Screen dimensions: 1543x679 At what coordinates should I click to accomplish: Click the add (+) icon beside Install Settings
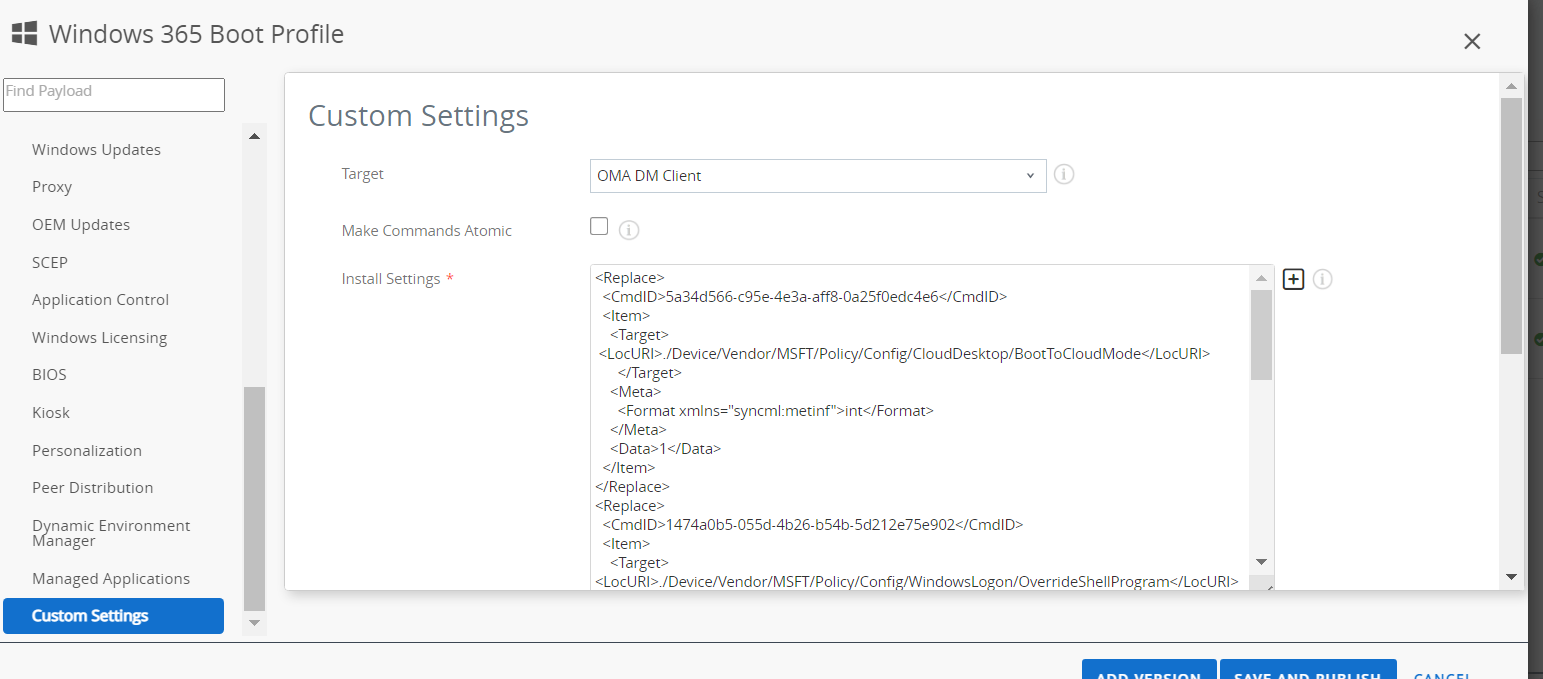1293,280
